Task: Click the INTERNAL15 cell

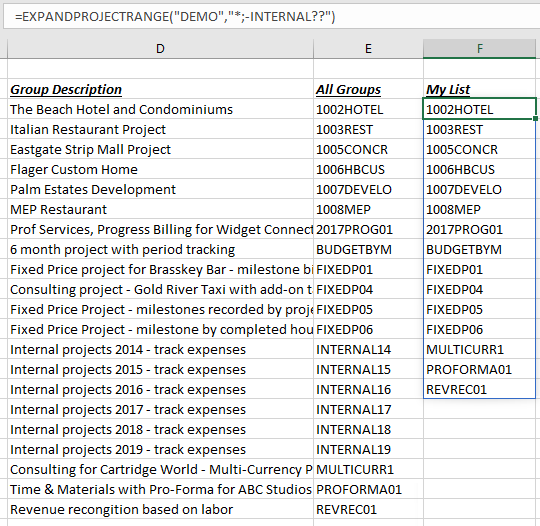Action: pyautogui.click(x=368, y=369)
